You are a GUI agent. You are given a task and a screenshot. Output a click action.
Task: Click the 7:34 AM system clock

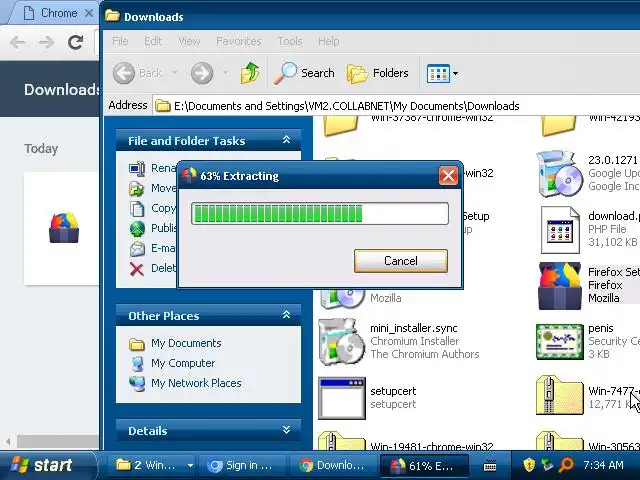(603, 465)
